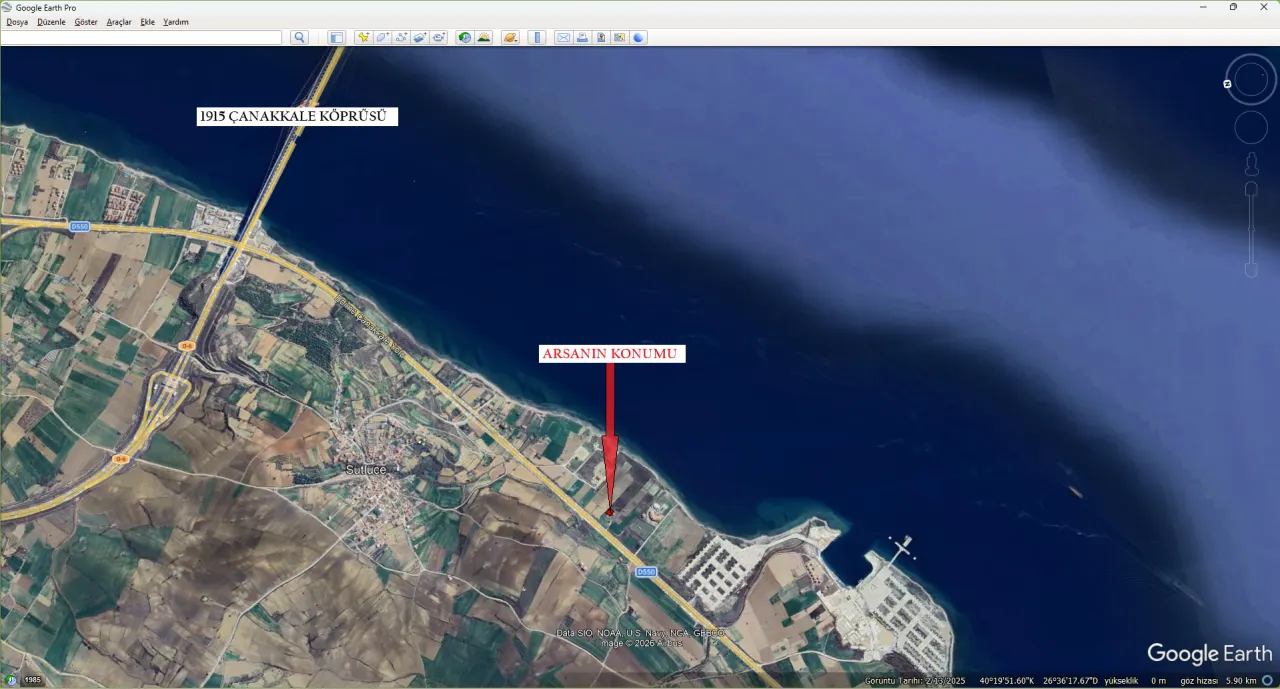
Task: Show historical imagery clock icon
Action: (x=465, y=38)
